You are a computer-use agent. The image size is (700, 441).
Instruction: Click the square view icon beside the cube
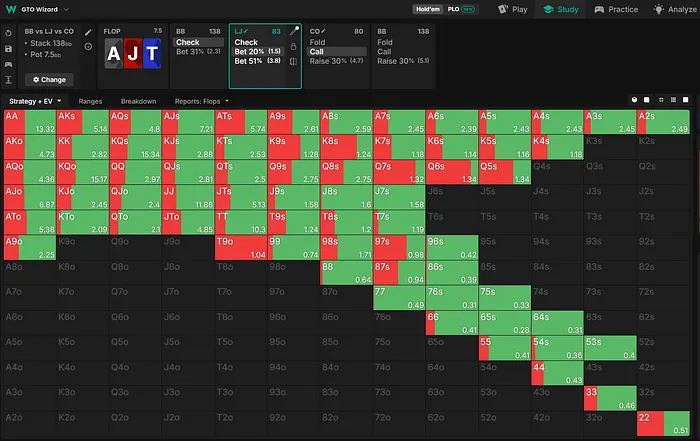pyautogui.click(x=647, y=100)
